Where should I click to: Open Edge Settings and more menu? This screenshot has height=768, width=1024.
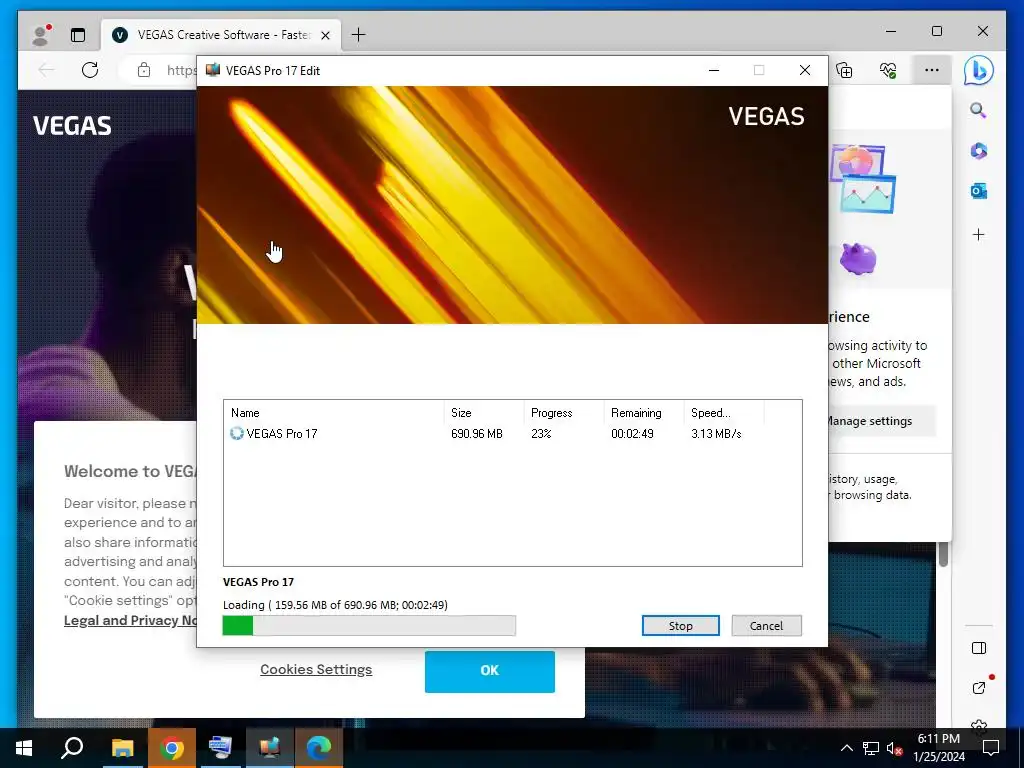click(932, 70)
